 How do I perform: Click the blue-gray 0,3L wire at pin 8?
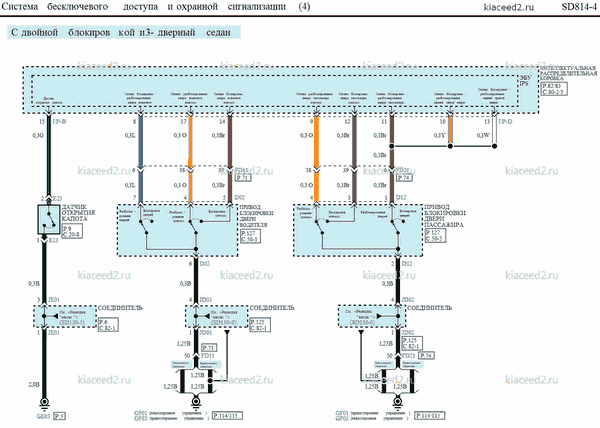point(140,142)
